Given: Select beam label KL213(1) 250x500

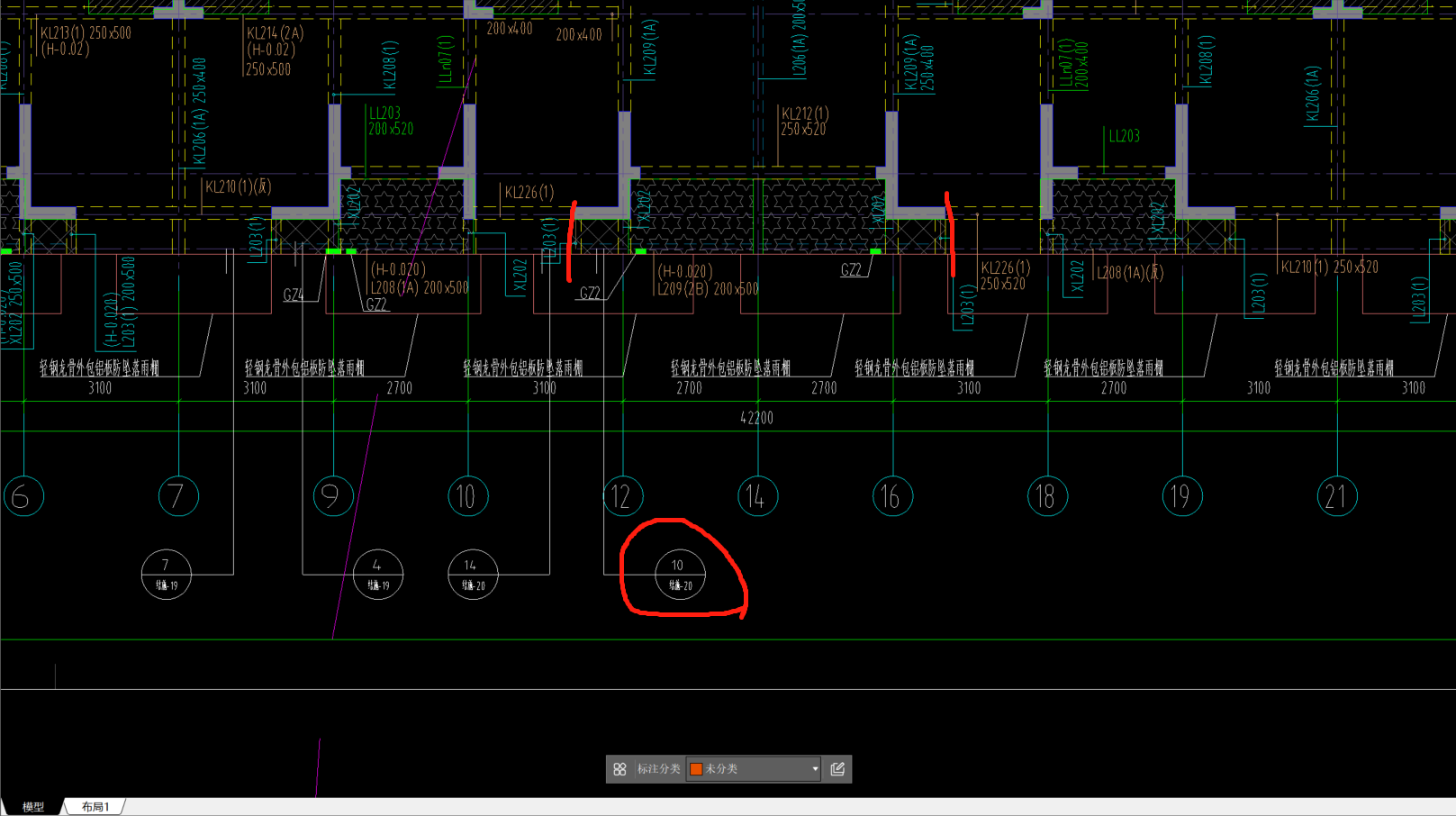Looking at the screenshot, I should pyautogui.click(x=86, y=33).
